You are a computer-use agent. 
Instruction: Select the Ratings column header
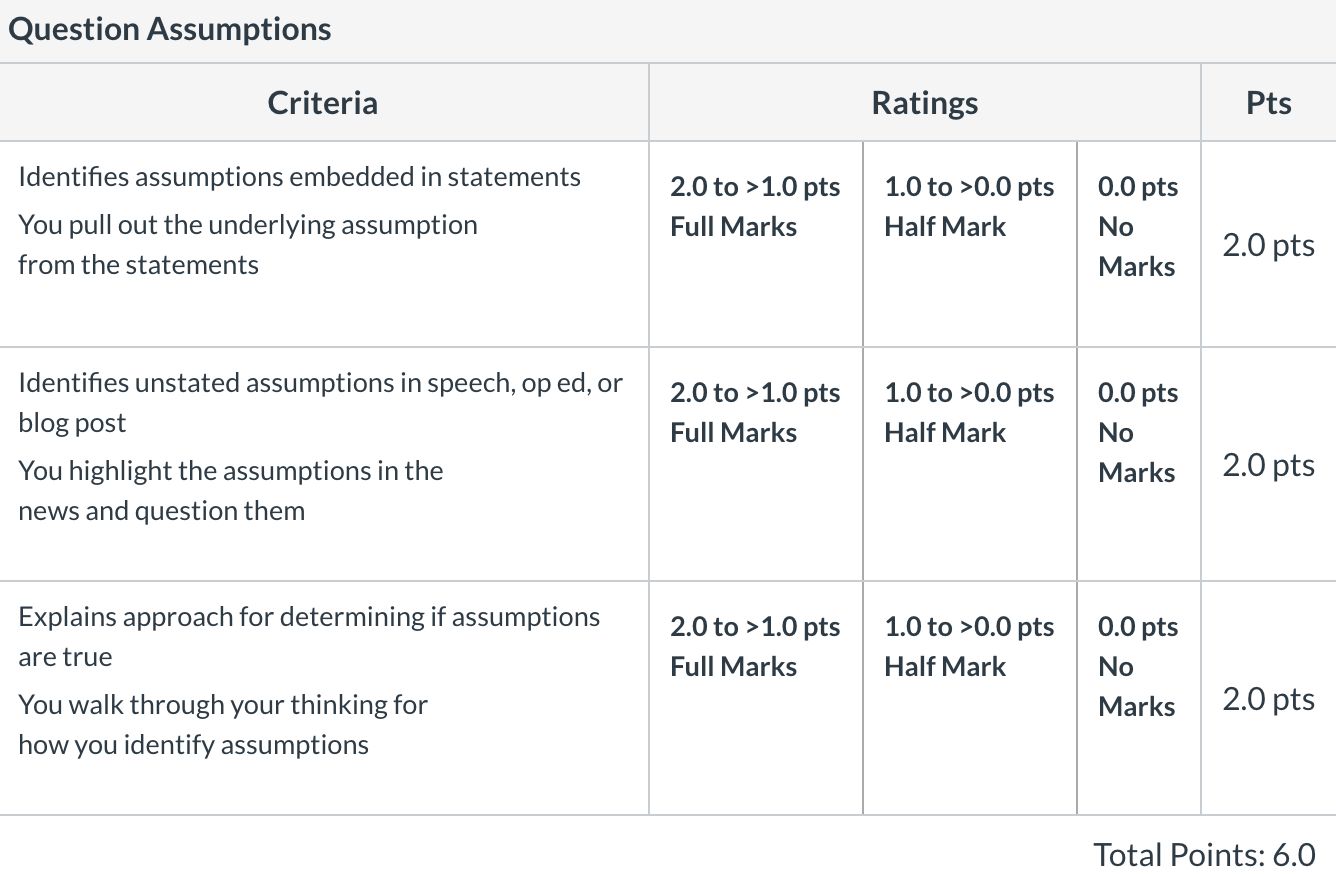[925, 103]
